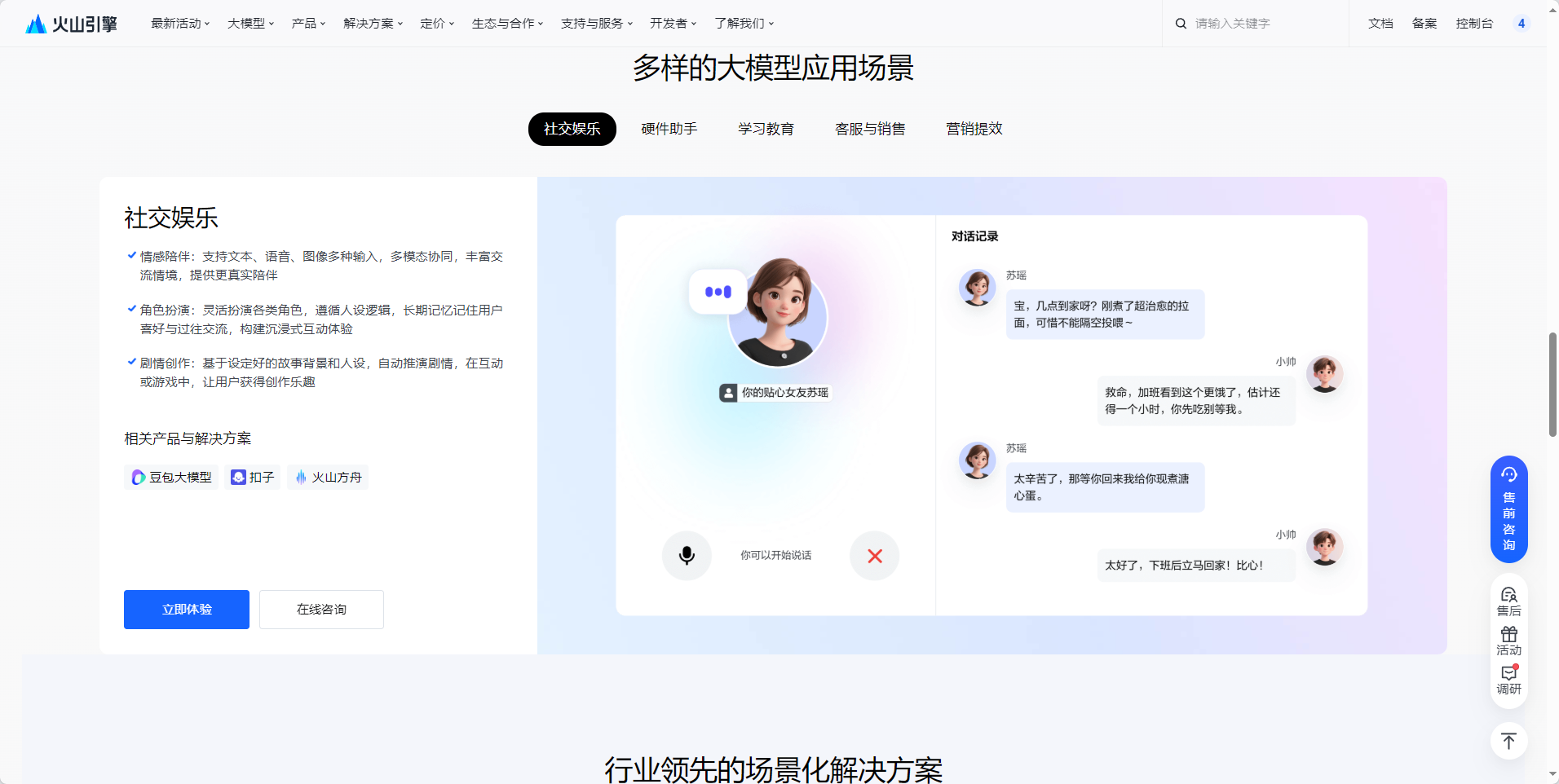Open the 定价 dropdown

[x=437, y=24]
